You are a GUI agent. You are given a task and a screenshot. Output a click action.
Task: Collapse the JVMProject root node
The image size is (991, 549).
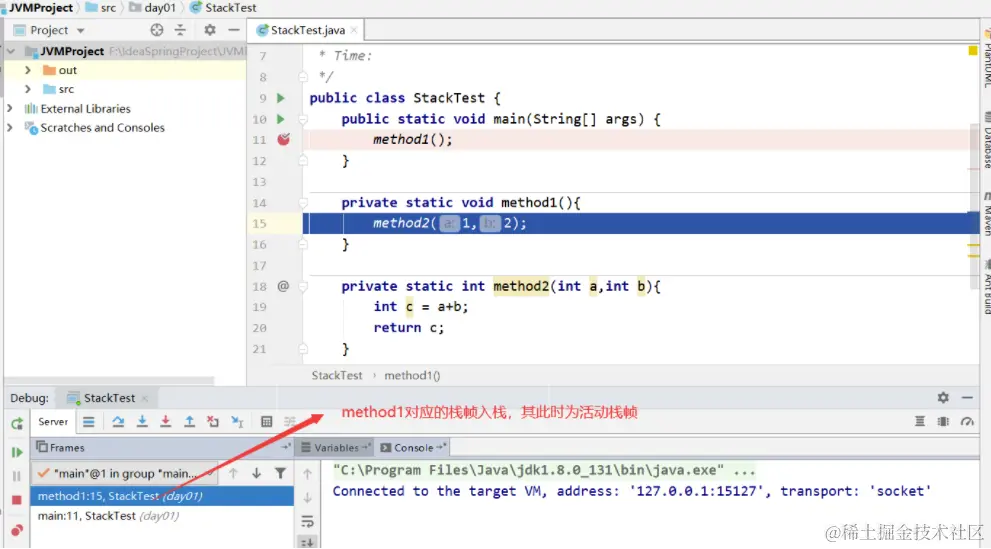(x=11, y=51)
